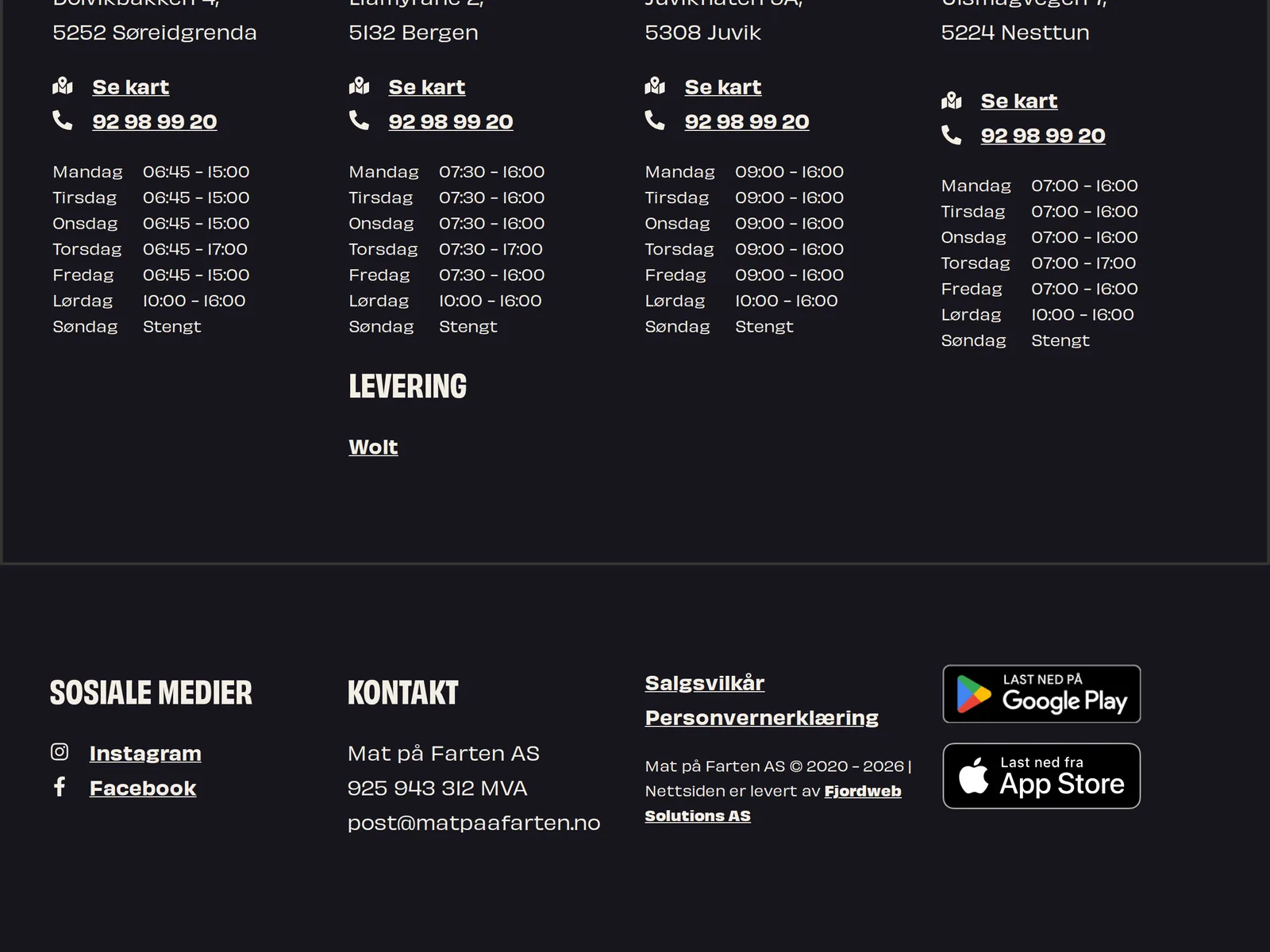
Task: Click the Nesttun phone number 92 98 99 20
Action: pos(1043,136)
